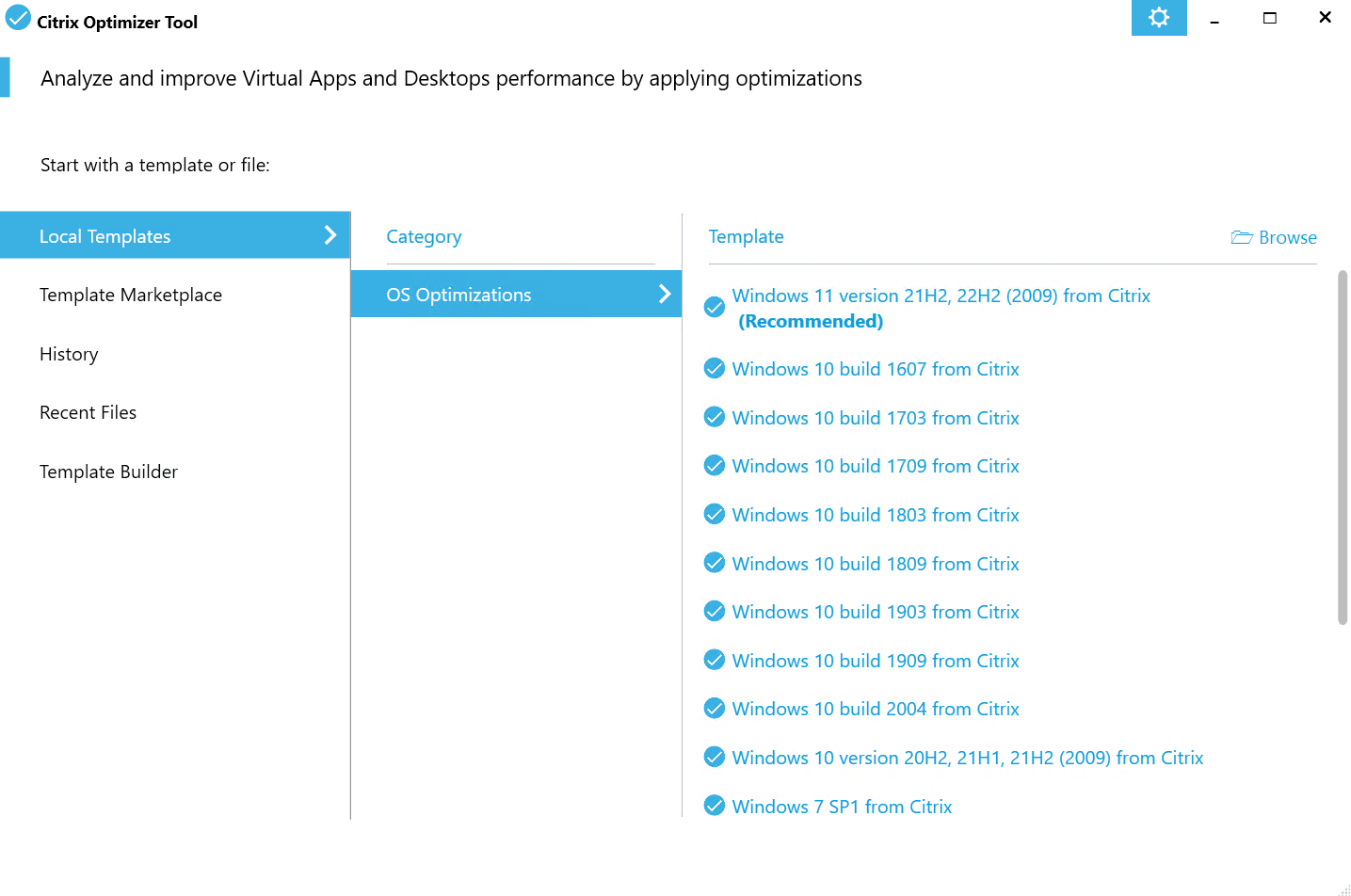
Task: Open Windows 10 build 1809 from Citrix template
Action: pyautogui.click(x=875, y=564)
